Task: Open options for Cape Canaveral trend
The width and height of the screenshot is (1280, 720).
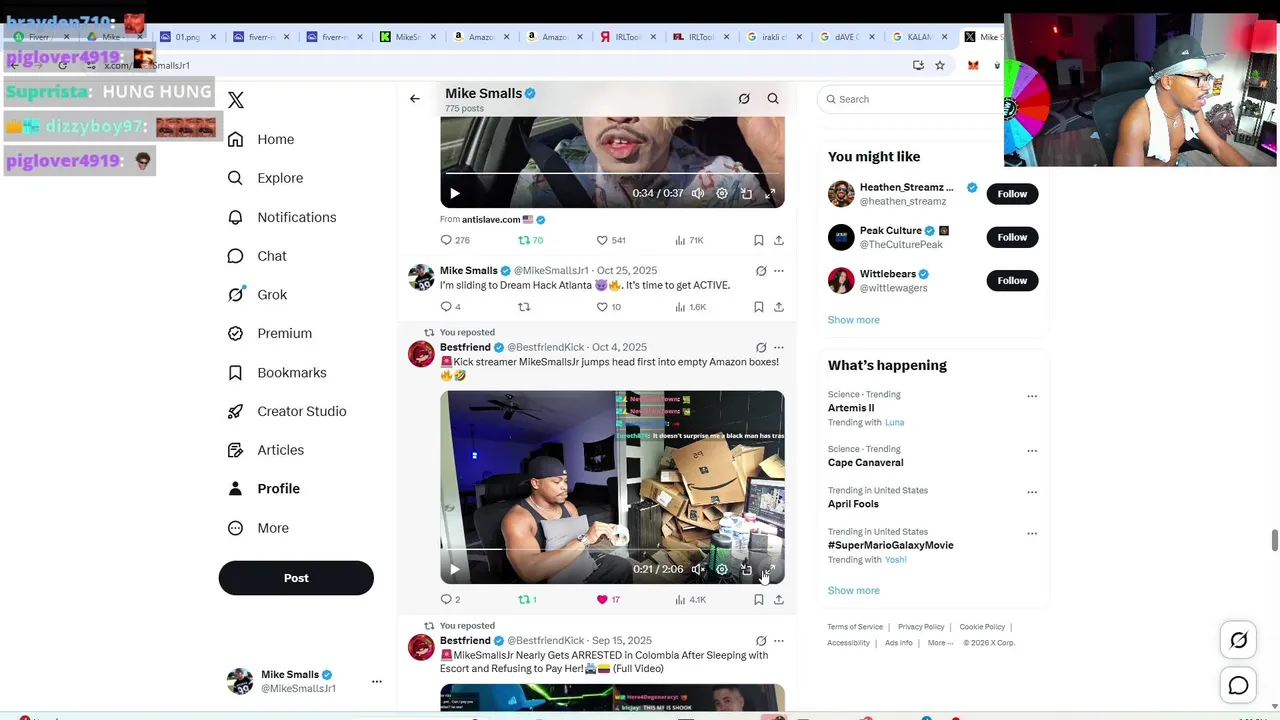Action: (1032, 451)
